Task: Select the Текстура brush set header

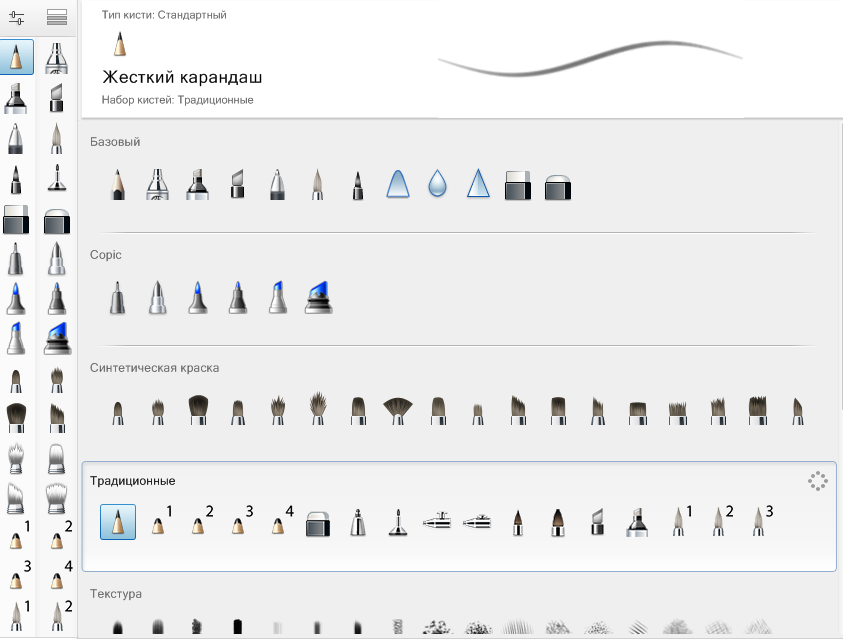Action: coord(116,594)
